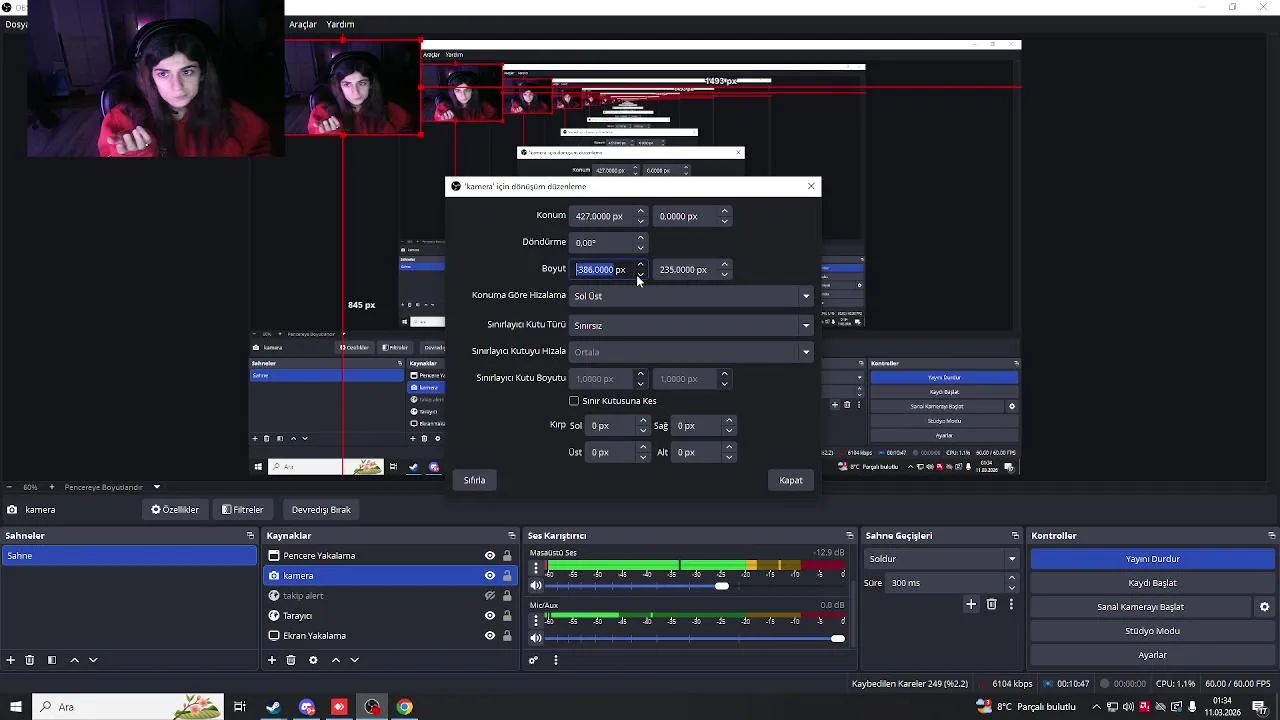This screenshot has height=720, width=1280.
Task: Hide kamera source eye icon
Action: 490,576
